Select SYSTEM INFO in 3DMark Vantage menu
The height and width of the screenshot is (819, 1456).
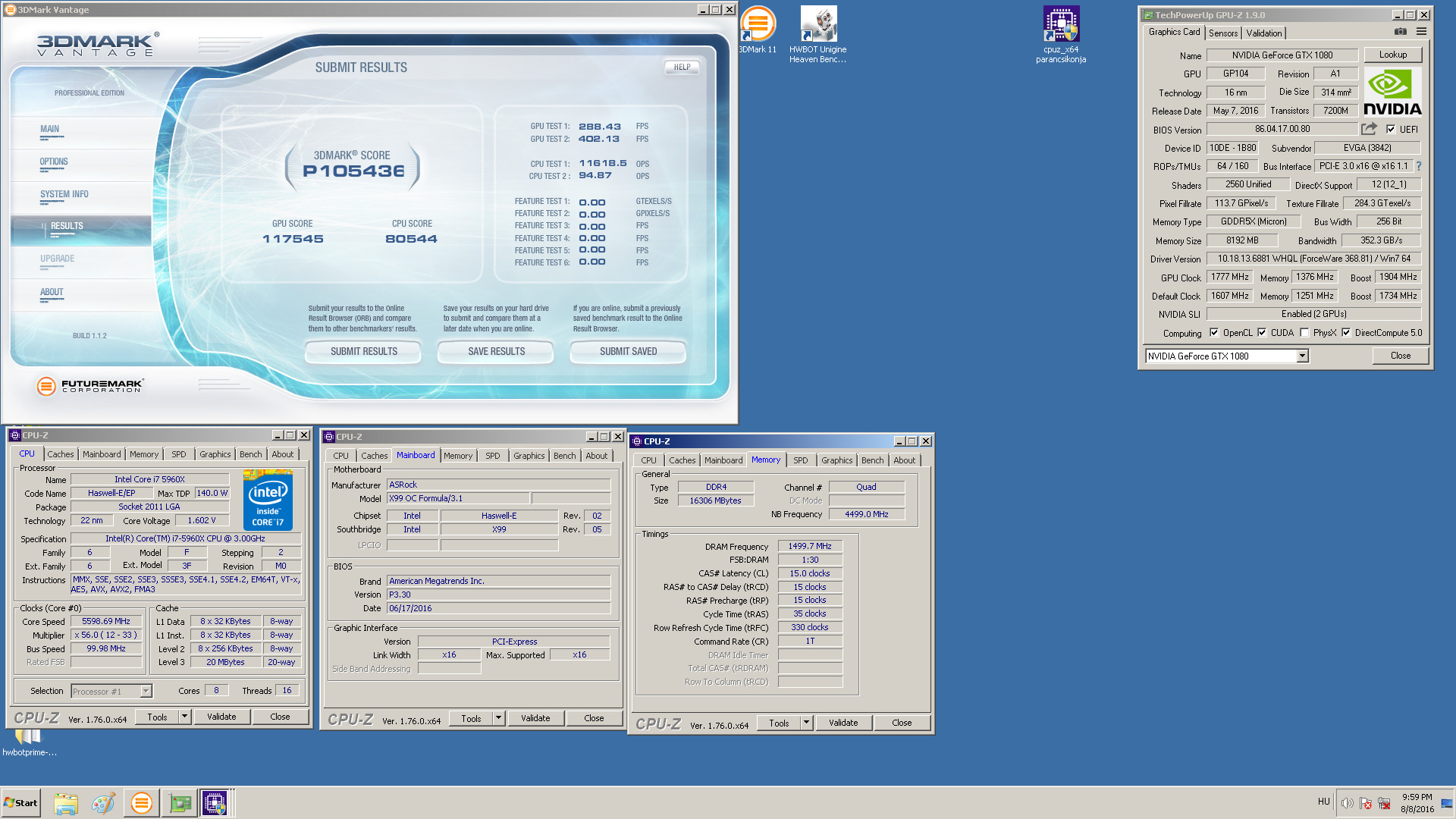click(64, 194)
